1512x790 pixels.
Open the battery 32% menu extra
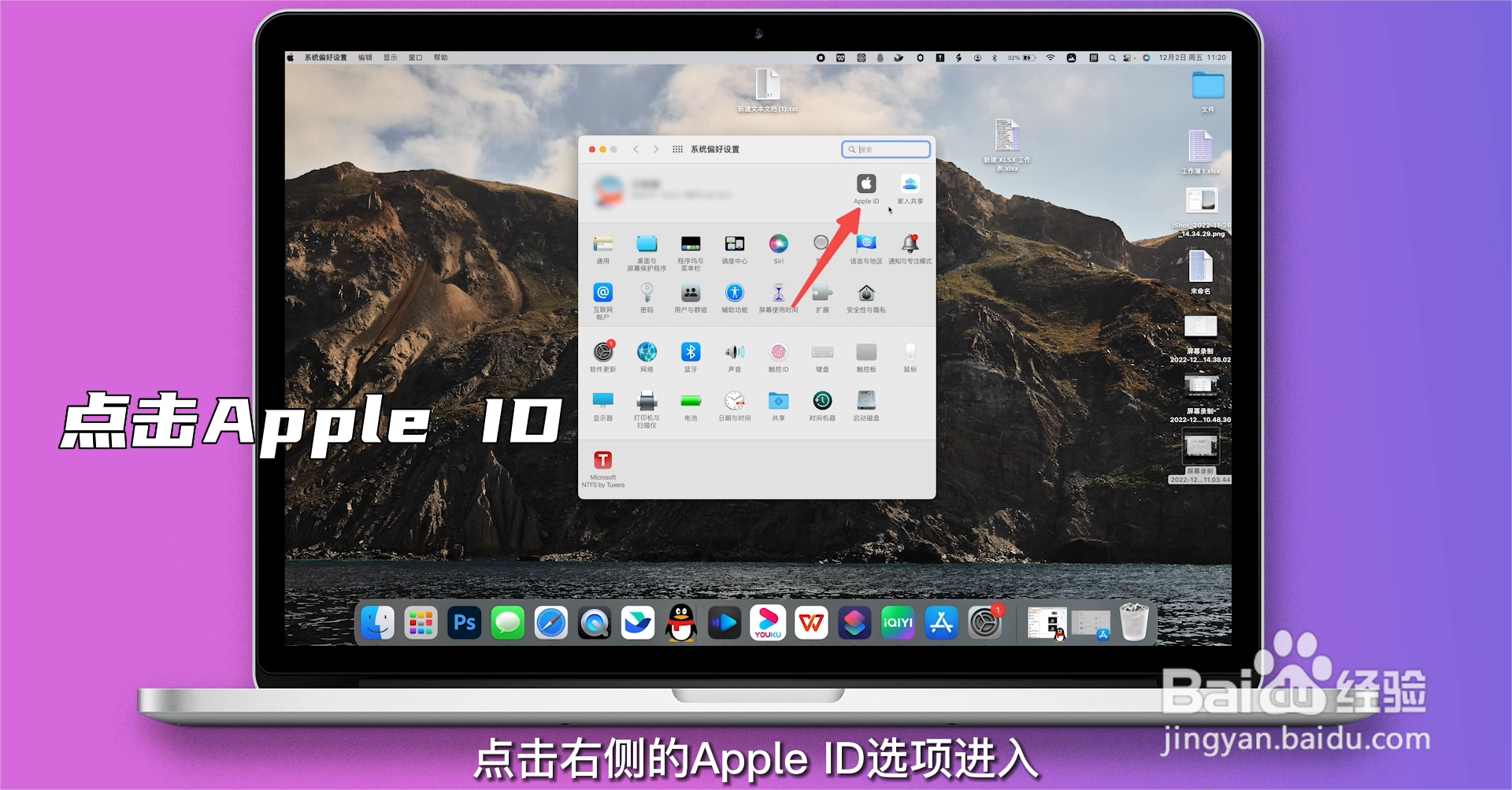tap(1021, 57)
